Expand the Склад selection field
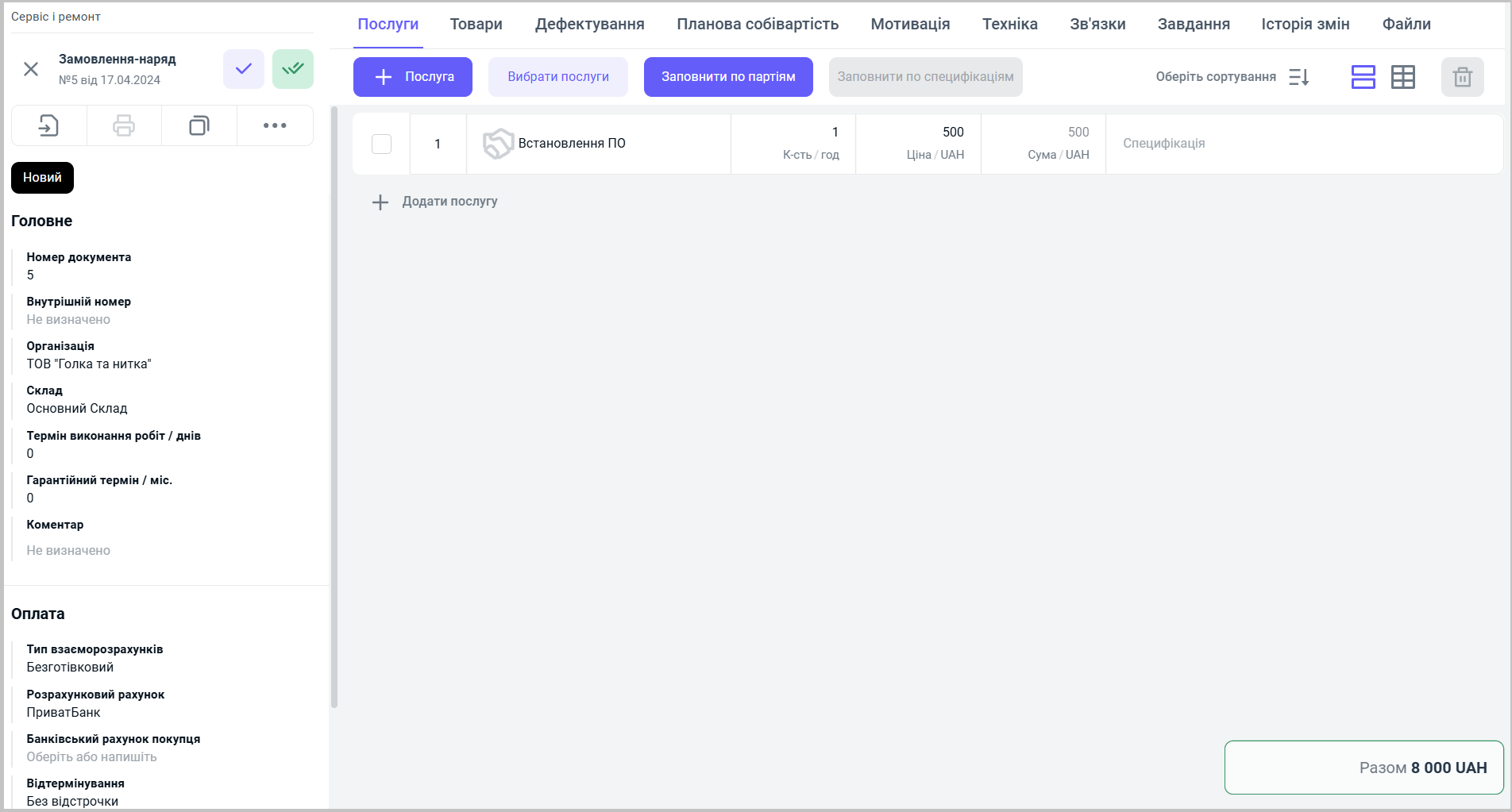 click(x=77, y=408)
